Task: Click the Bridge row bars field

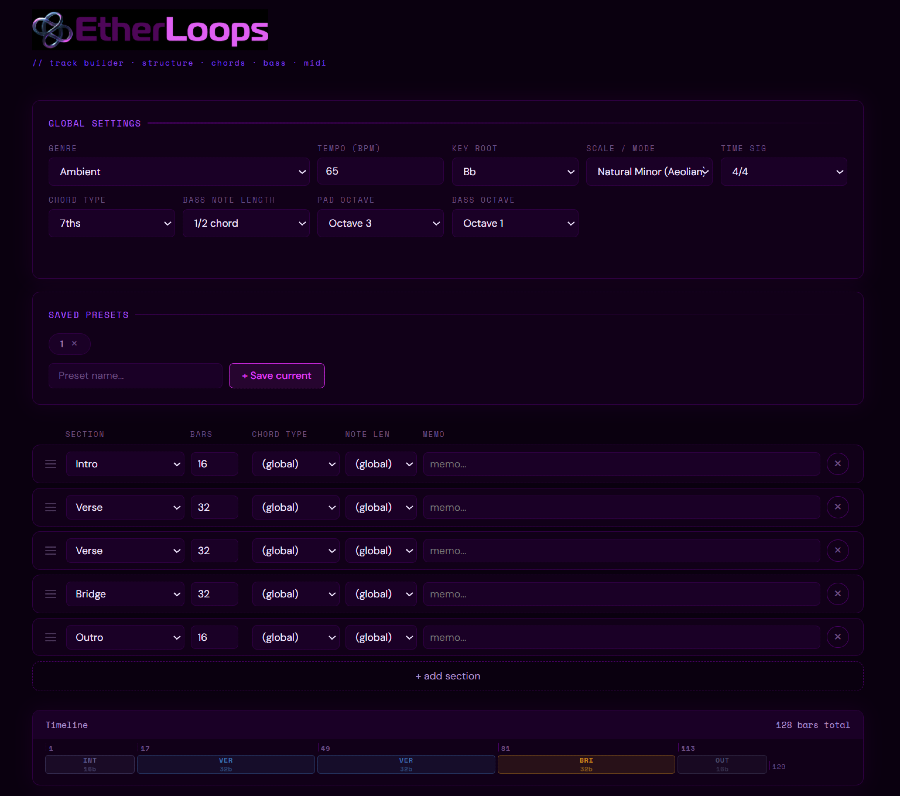Action: coord(214,594)
